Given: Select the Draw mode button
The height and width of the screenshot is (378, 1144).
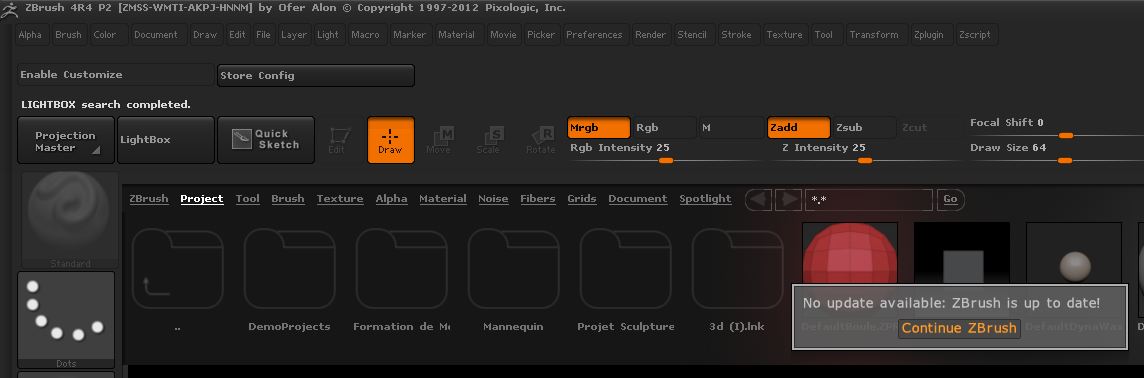Looking at the screenshot, I should [x=390, y=140].
